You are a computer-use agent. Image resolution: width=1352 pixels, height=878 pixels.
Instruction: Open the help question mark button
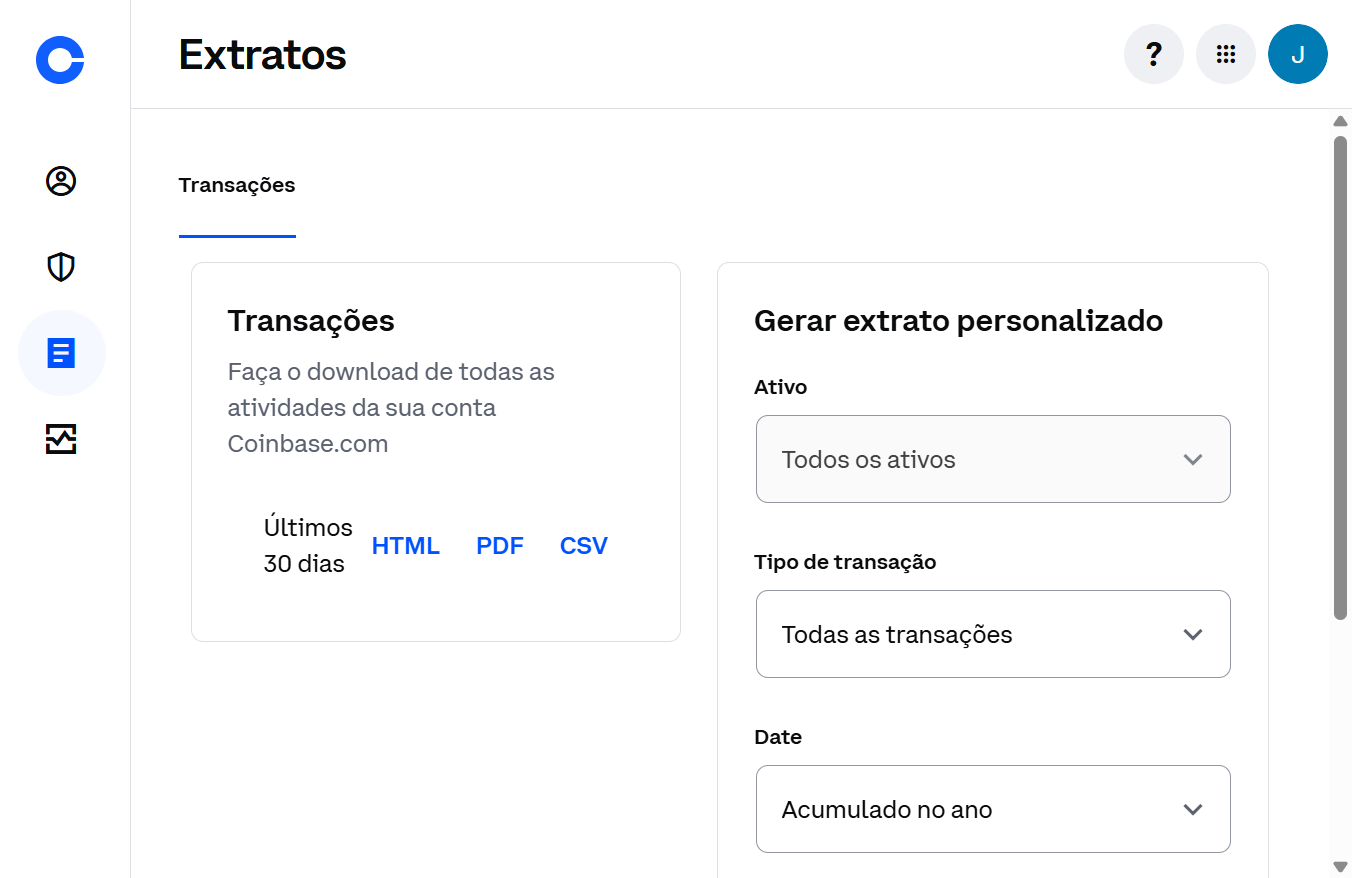tap(1154, 54)
